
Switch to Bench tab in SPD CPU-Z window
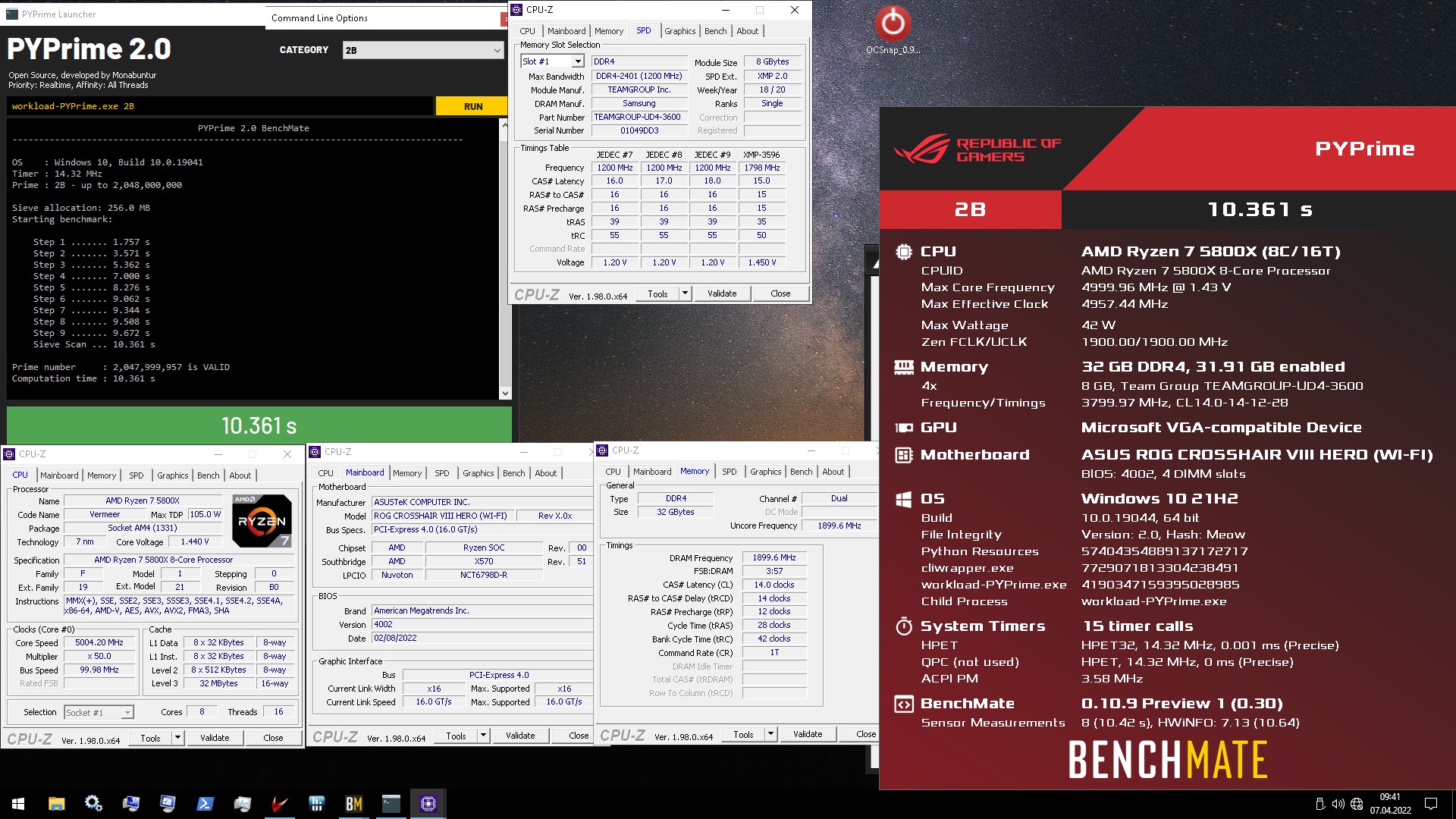715,31
